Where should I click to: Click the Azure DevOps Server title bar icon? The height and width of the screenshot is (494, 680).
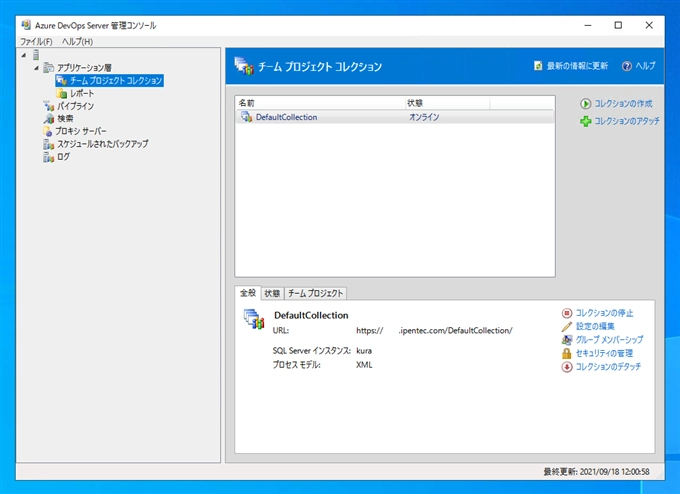pyautogui.click(x=27, y=25)
